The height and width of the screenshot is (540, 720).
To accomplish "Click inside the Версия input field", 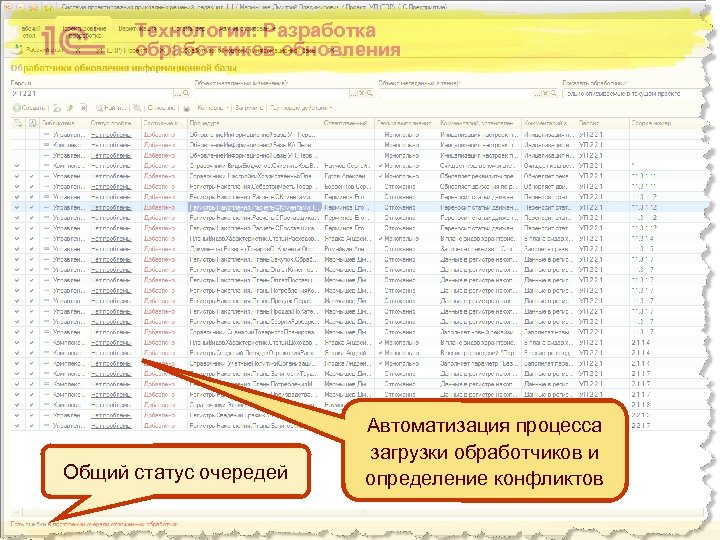I will click(x=91, y=93).
